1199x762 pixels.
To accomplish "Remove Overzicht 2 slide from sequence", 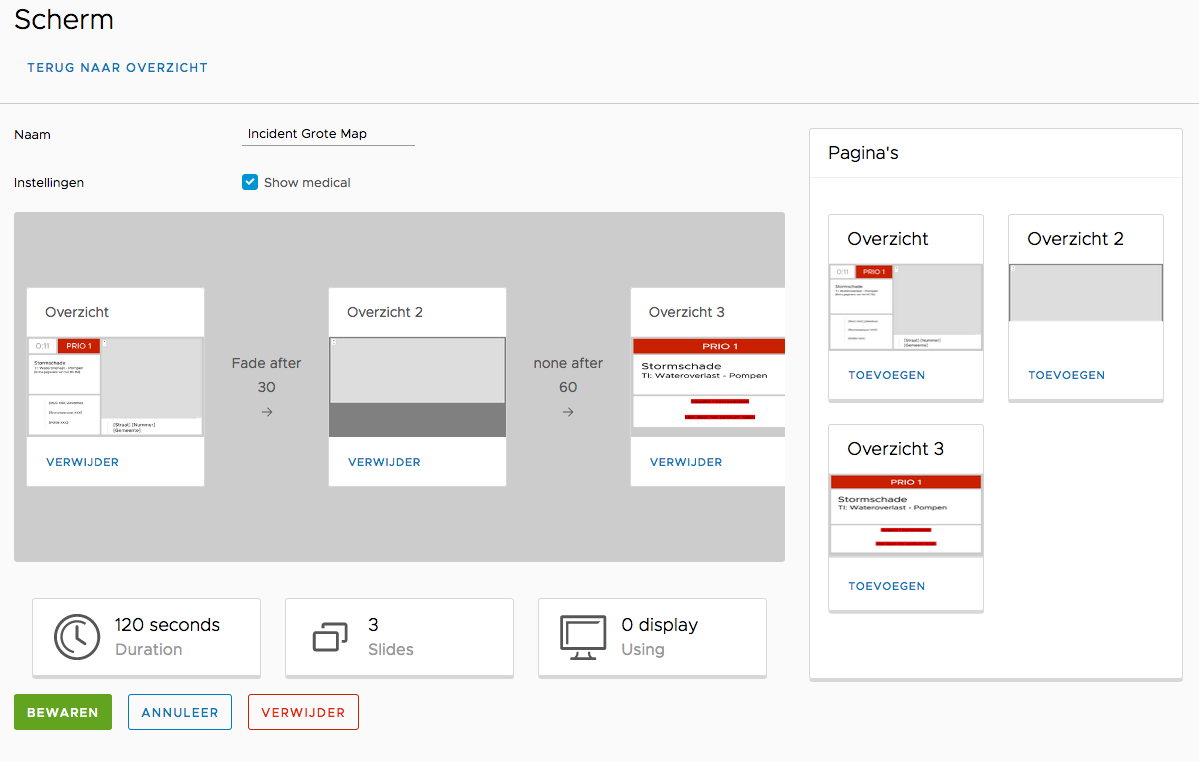I will click(x=384, y=462).
